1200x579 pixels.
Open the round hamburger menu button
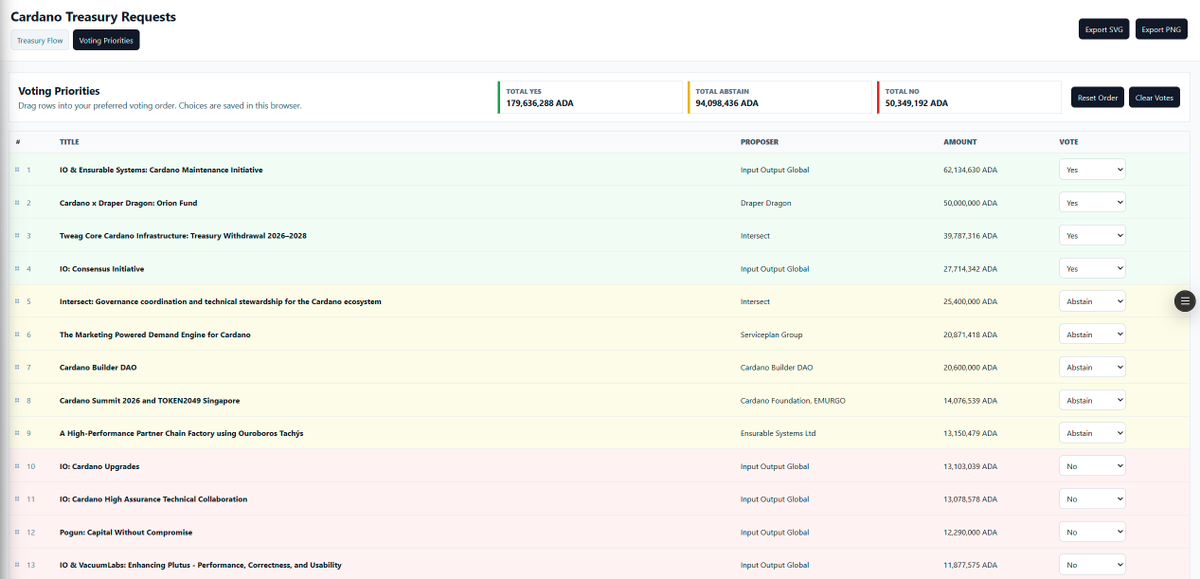(x=1185, y=301)
